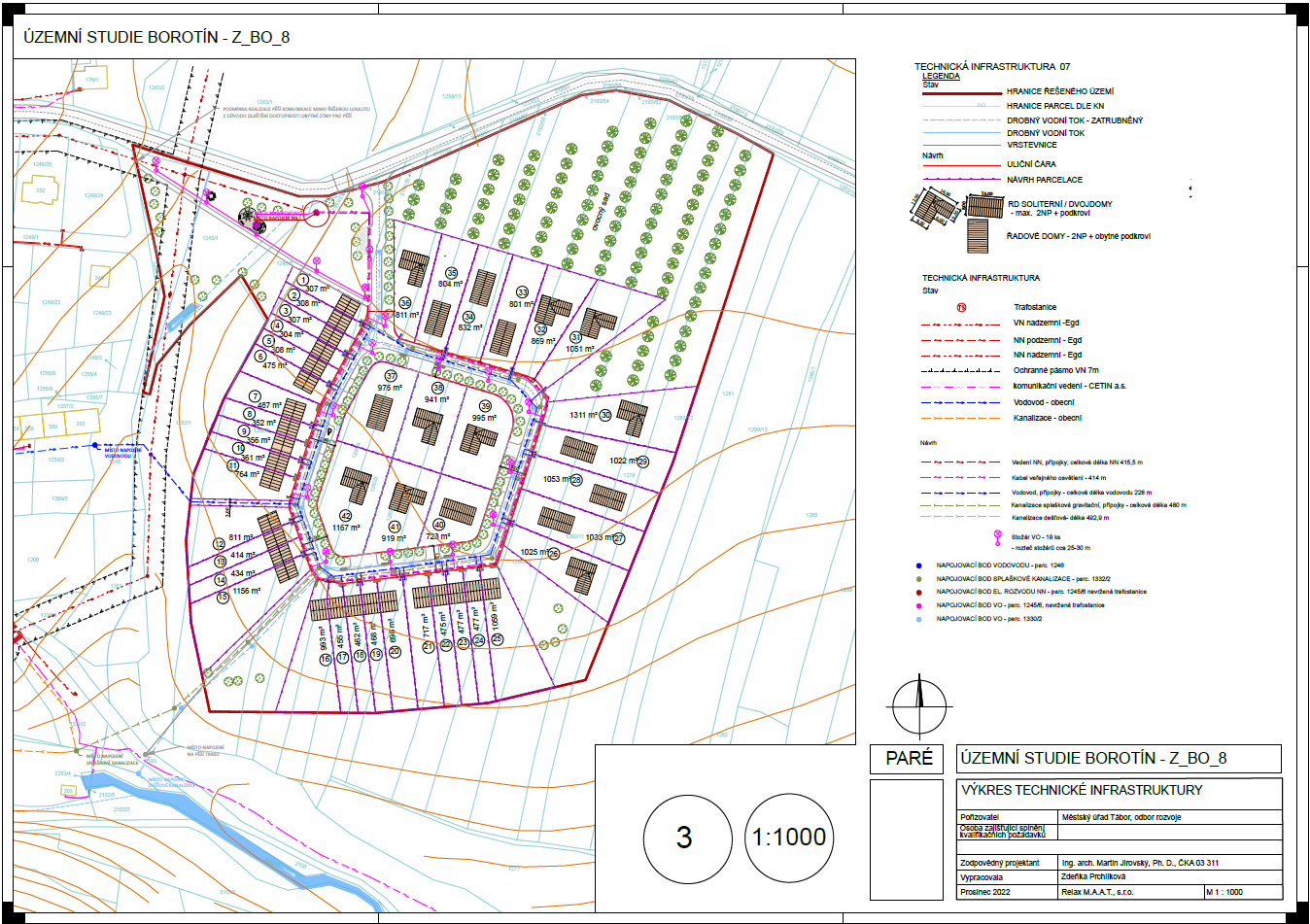Click the Kanalizace - obecní orange line sample
The height and width of the screenshot is (924, 1310).
961,418
